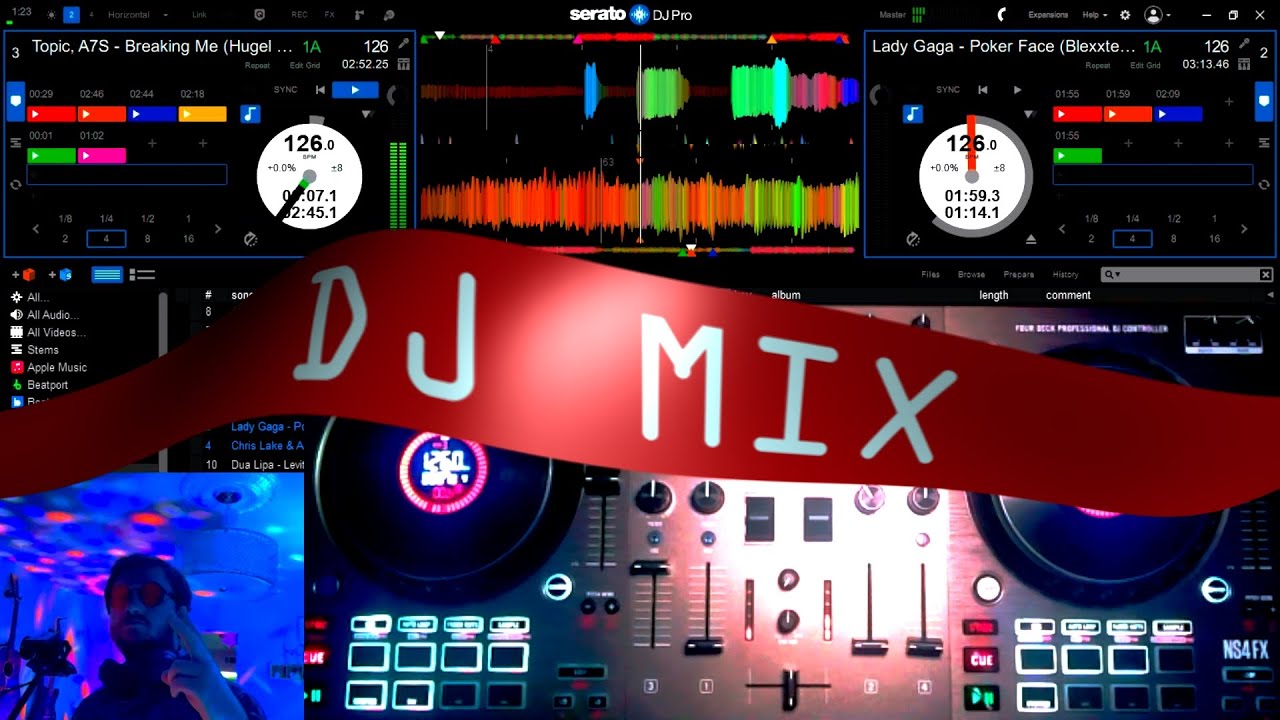Image resolution: width=1280 pixels, height=720 pixels.
Task: Open the Settings gear icon
Action: click(1125, 15)
